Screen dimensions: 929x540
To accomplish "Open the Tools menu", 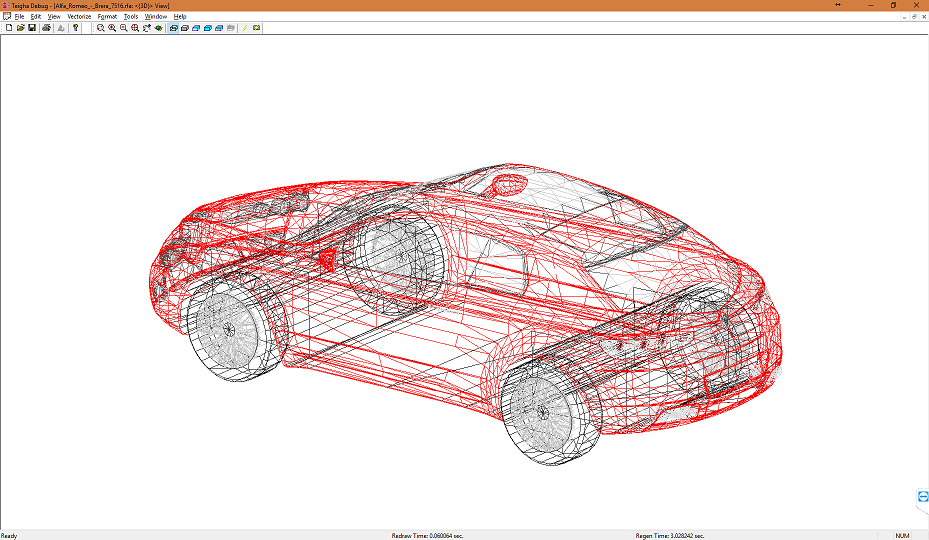I will 131,17.
